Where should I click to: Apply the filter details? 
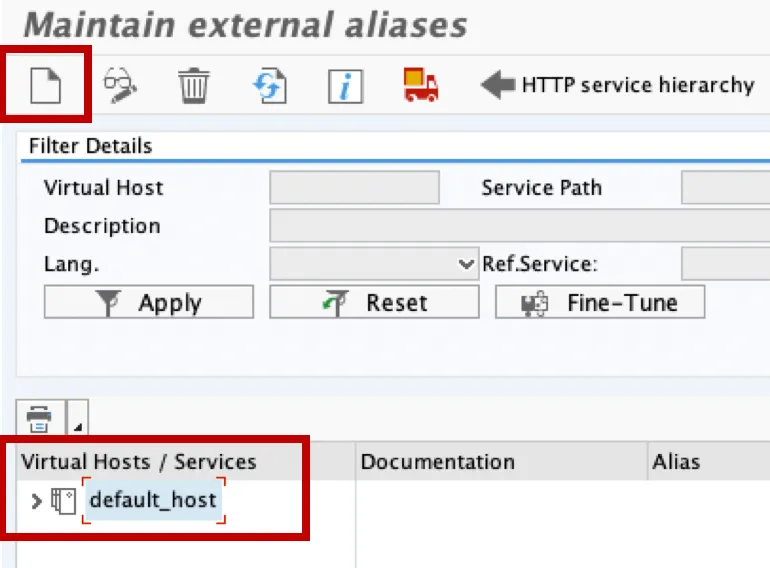pos(148,303)
